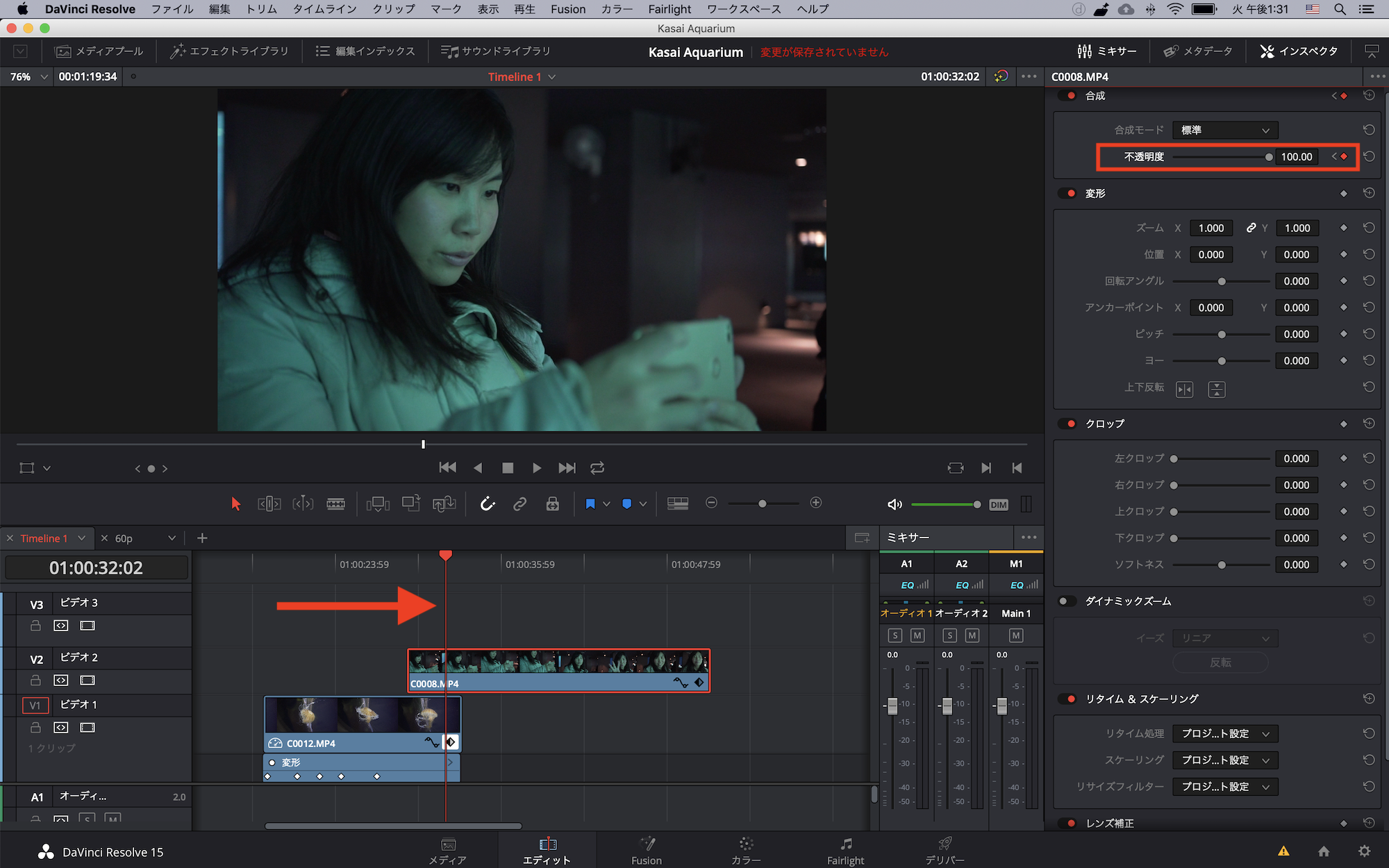
Task: Click the position lock icon in the toolbar
Action: click(x=552, y=503)
